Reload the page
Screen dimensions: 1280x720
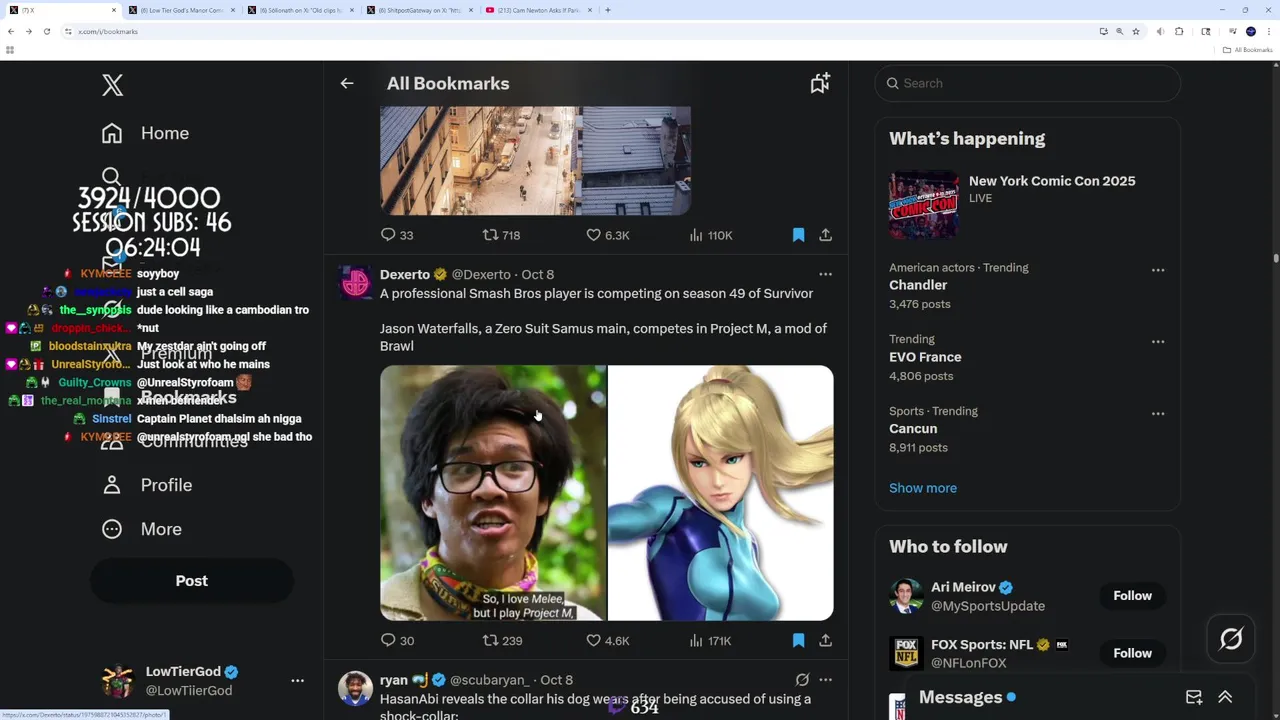[x=46, y=31]
